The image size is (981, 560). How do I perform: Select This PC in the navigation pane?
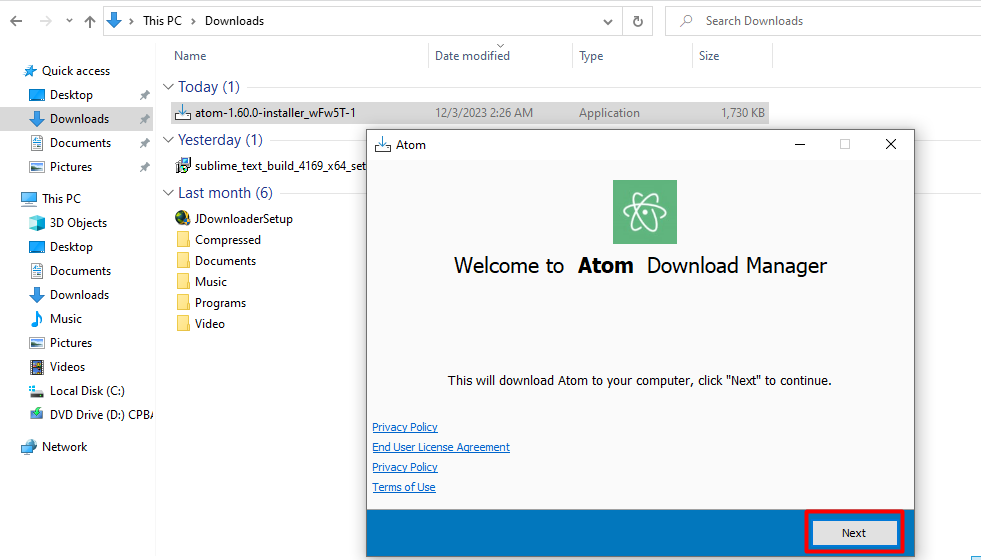pyautogui.click(x=61, y=198)
